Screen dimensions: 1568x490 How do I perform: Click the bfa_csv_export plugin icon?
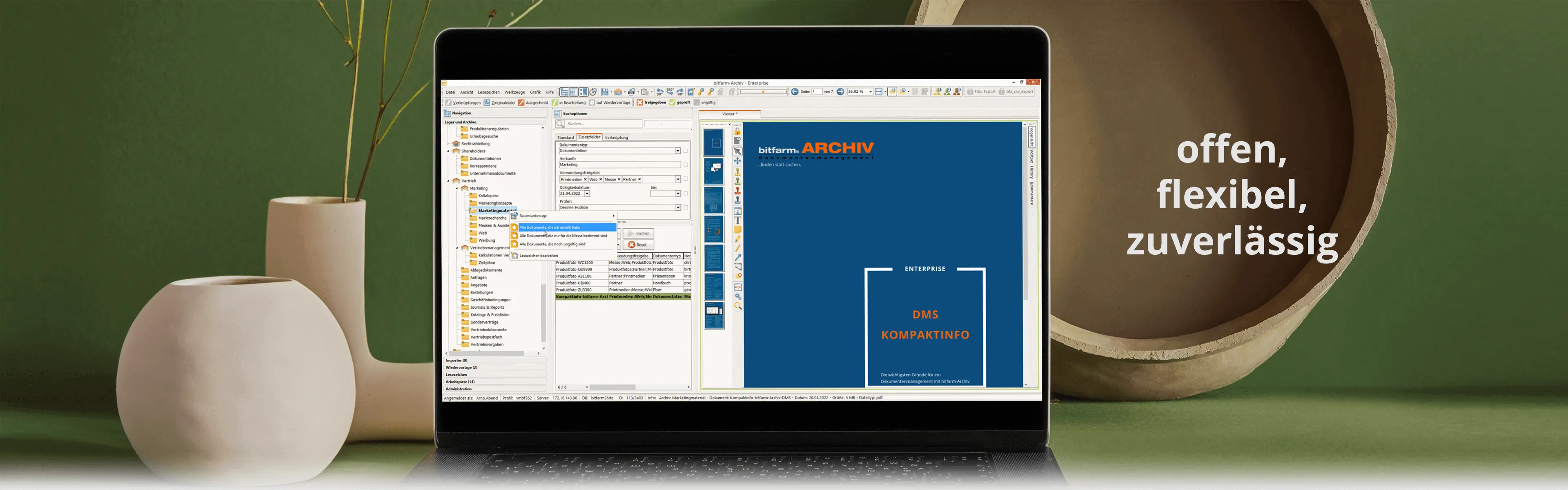pos(1002,92)
